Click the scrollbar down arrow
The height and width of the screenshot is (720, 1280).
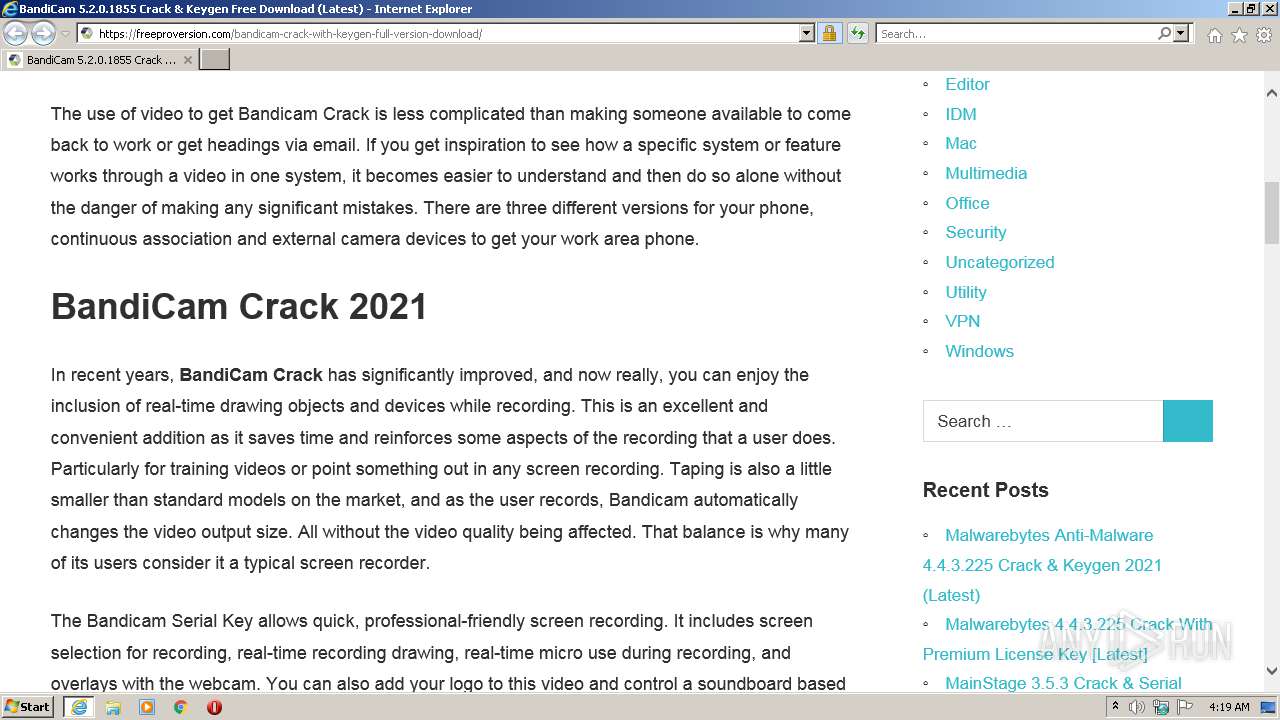point(1271,671)
